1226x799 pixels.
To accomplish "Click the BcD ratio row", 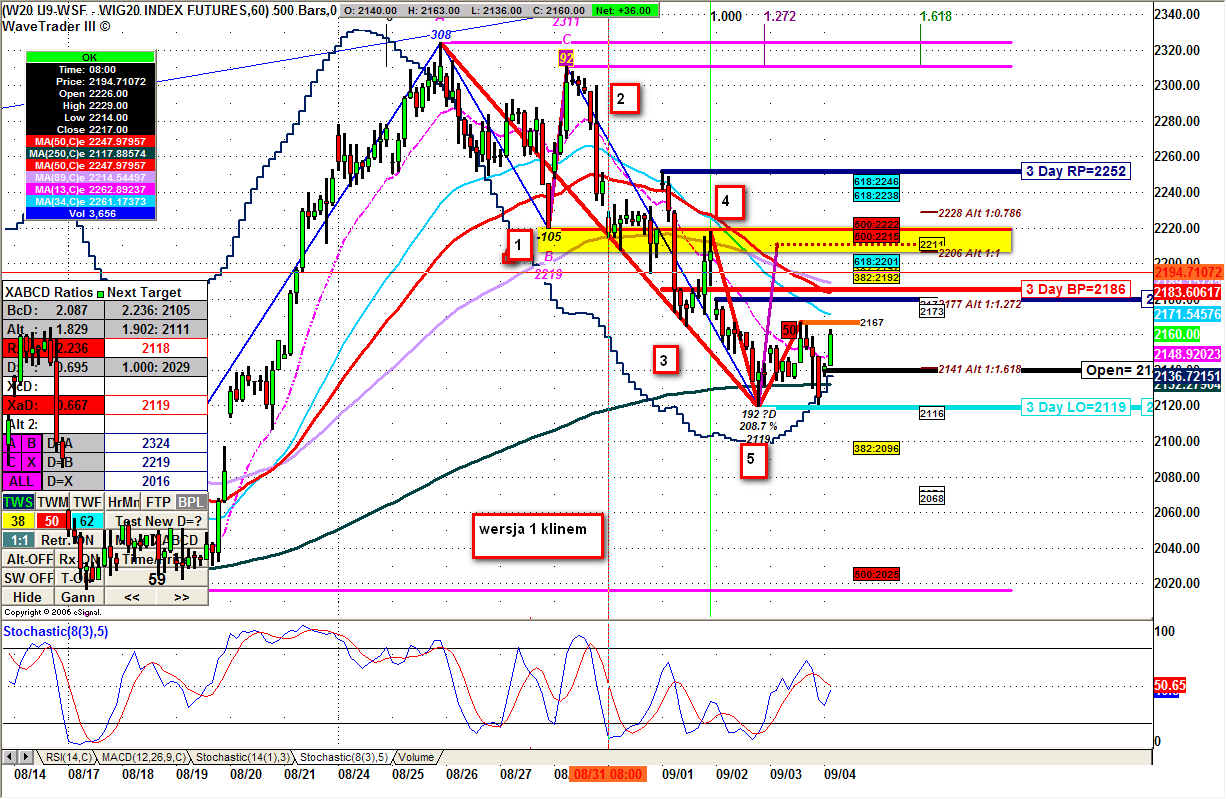I will click(53, 311).
